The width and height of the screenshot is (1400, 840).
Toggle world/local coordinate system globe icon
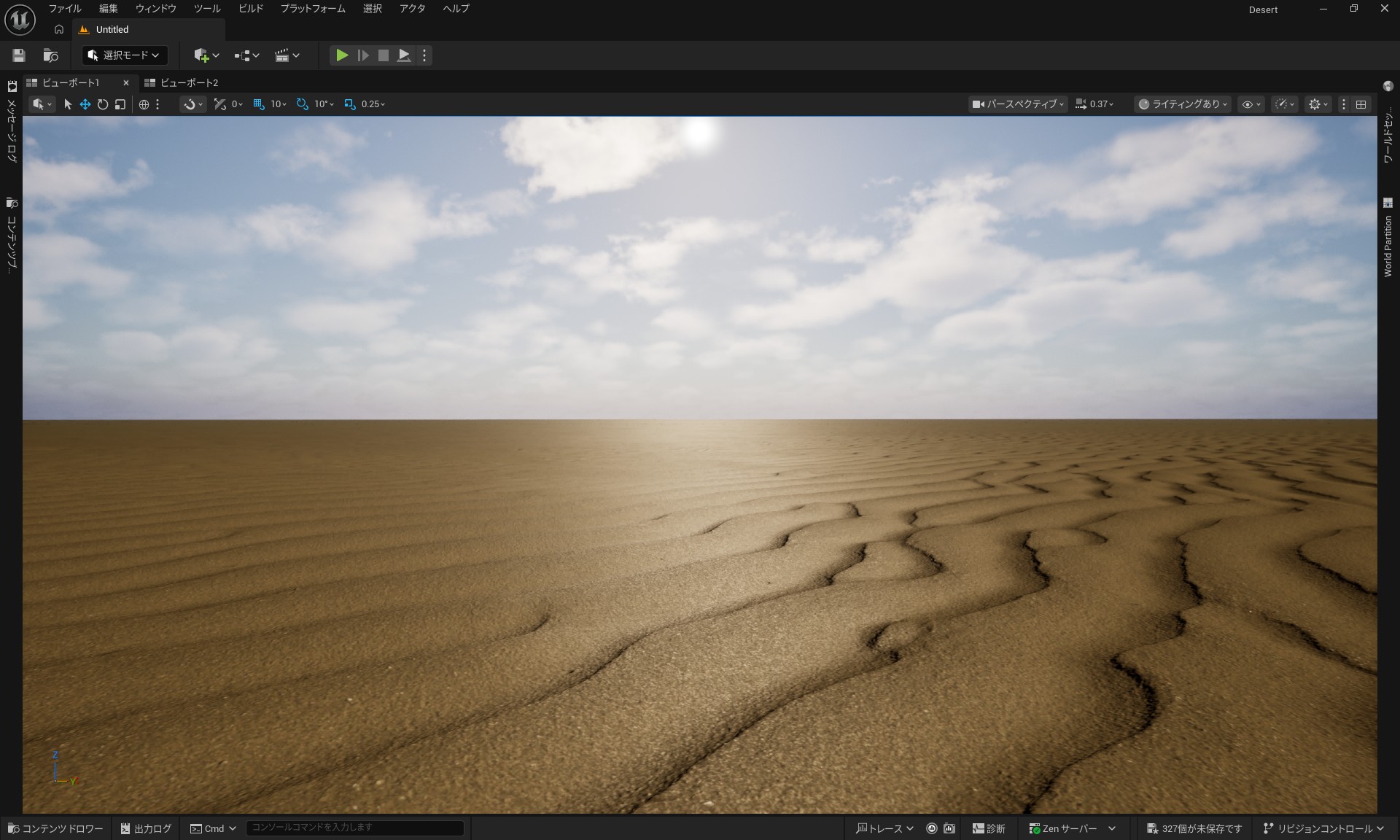tap(143, 104)
